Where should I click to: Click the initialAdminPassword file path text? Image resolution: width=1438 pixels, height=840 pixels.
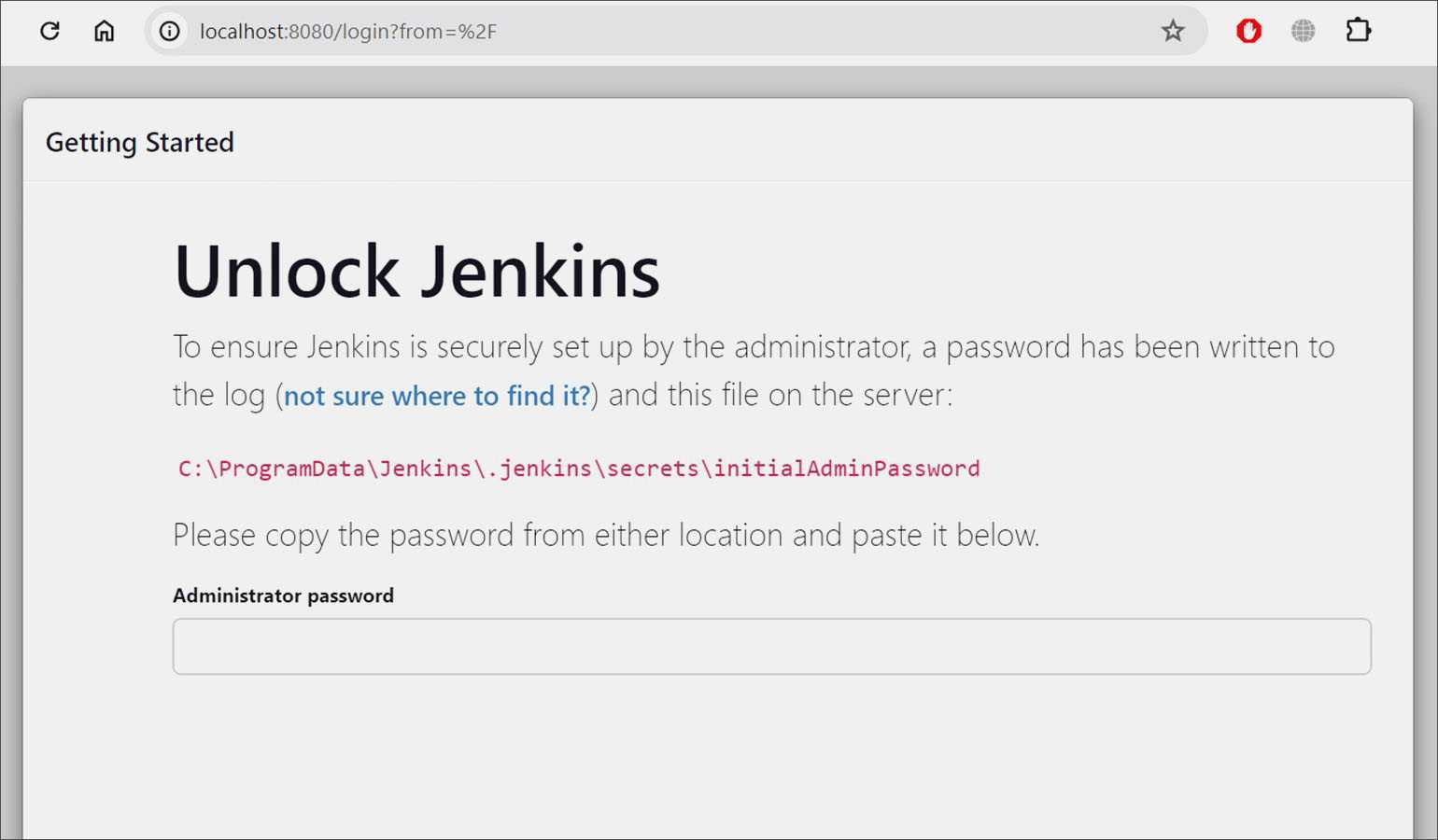point(579,469)
